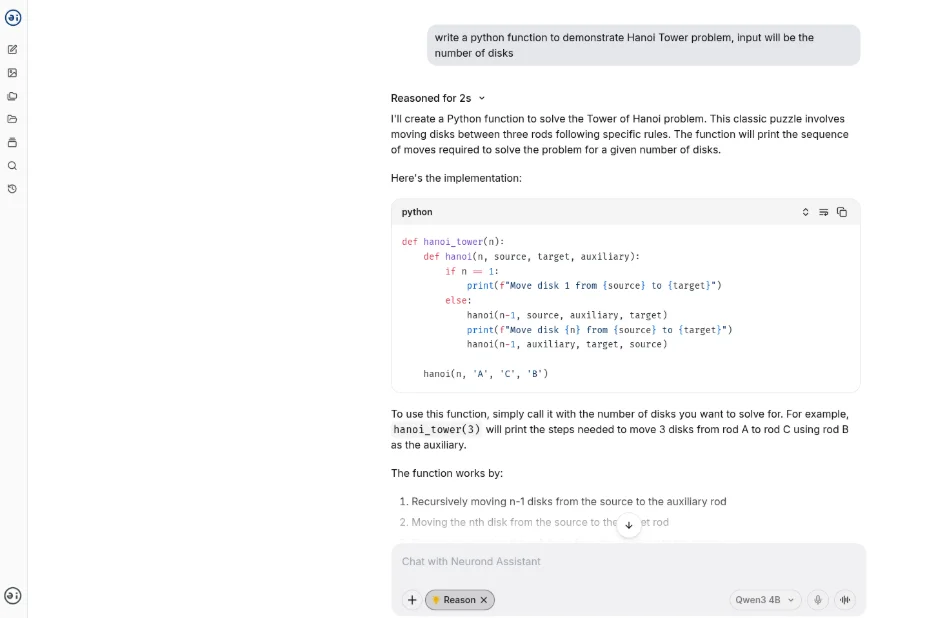Open the collections (stacked cards) sidebar icon
The height and width of the screenshot is (618, 936).
(13, 96)
